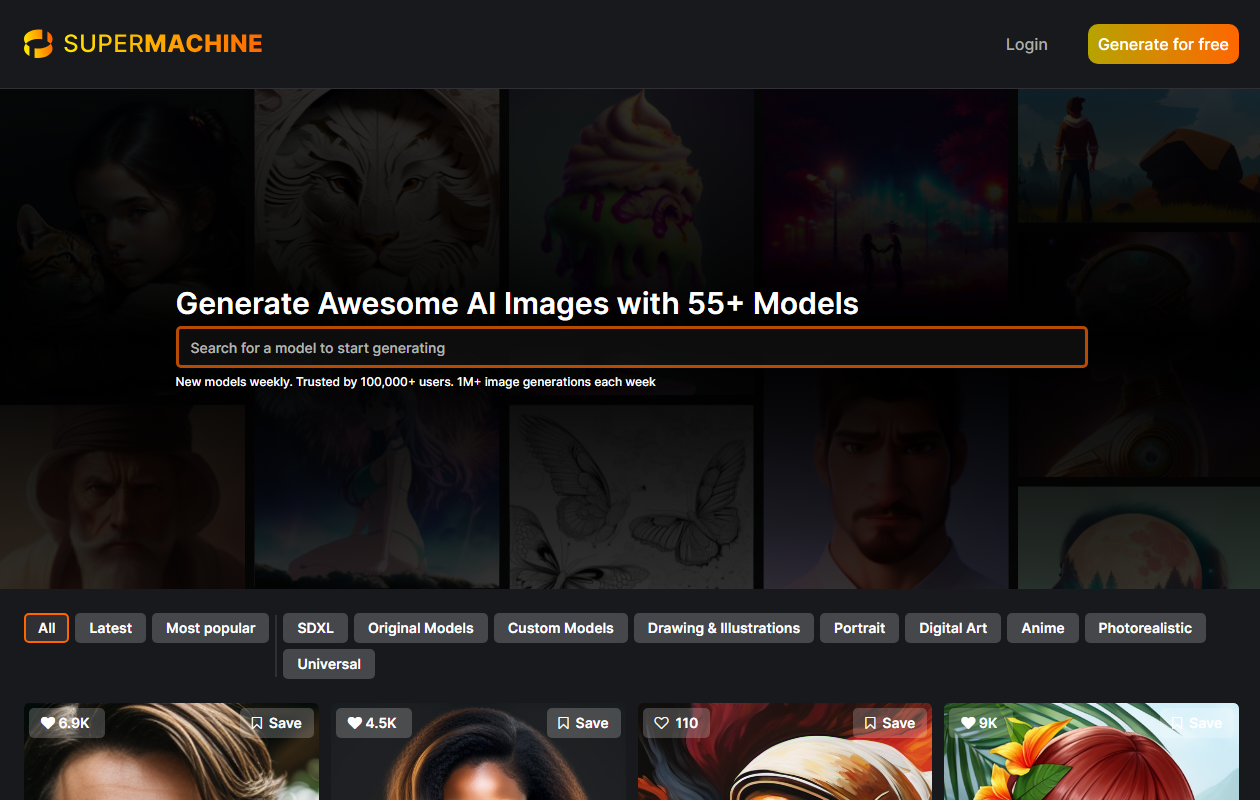Click the Supermachine logo icon

(38, 44)
